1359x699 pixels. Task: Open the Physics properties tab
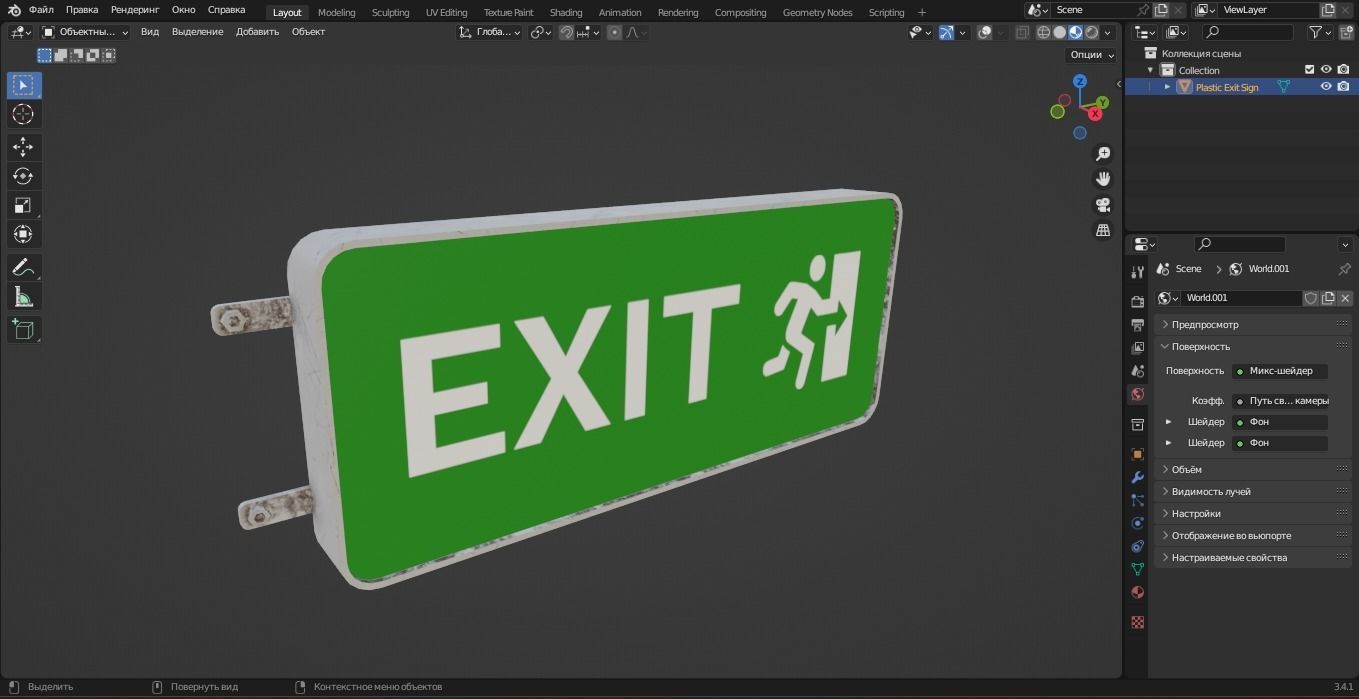click(x=1137, y=523)
